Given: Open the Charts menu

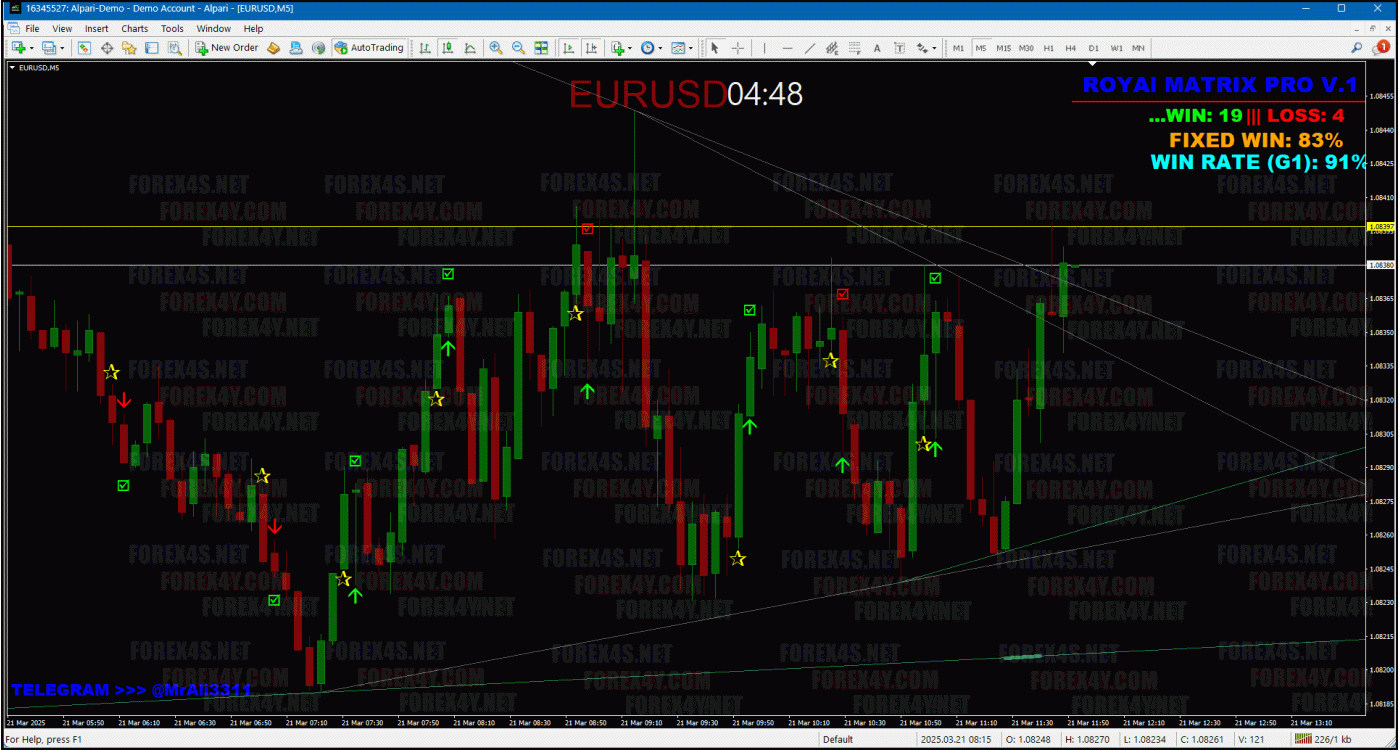Looking at the screenshot, I should coord(135,29).
